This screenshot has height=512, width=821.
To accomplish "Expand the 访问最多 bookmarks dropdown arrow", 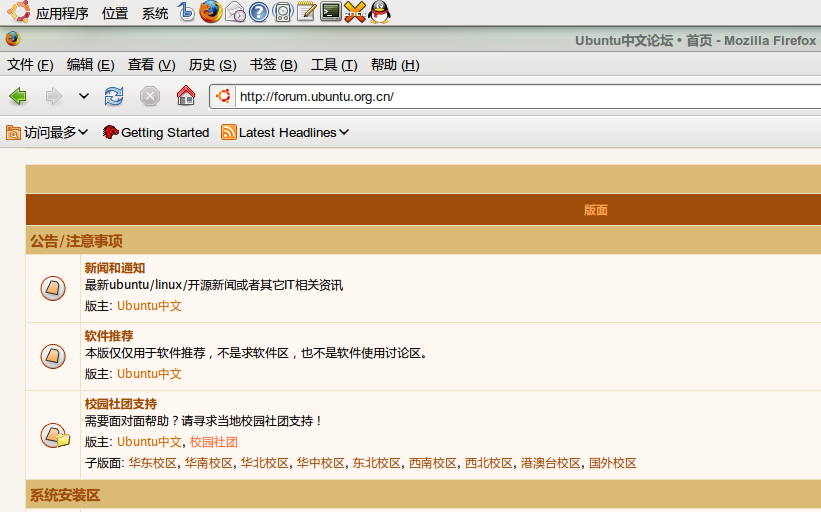I will [x=83, y=132].
